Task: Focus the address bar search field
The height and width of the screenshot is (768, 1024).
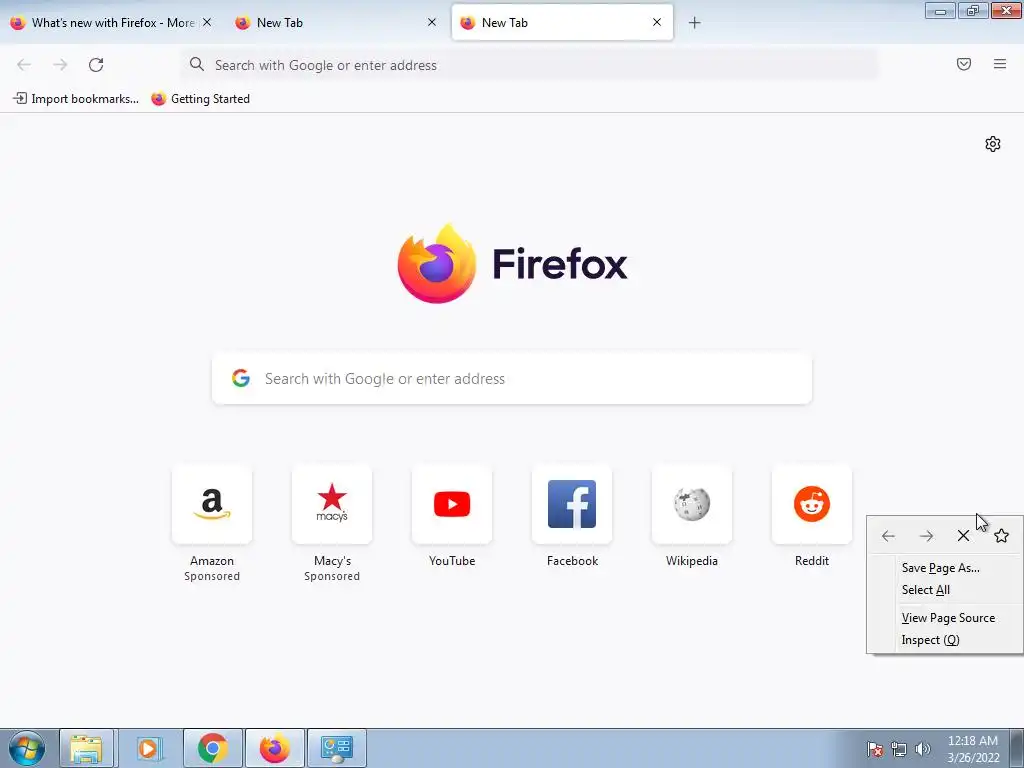Action: (x=529, y=65)
